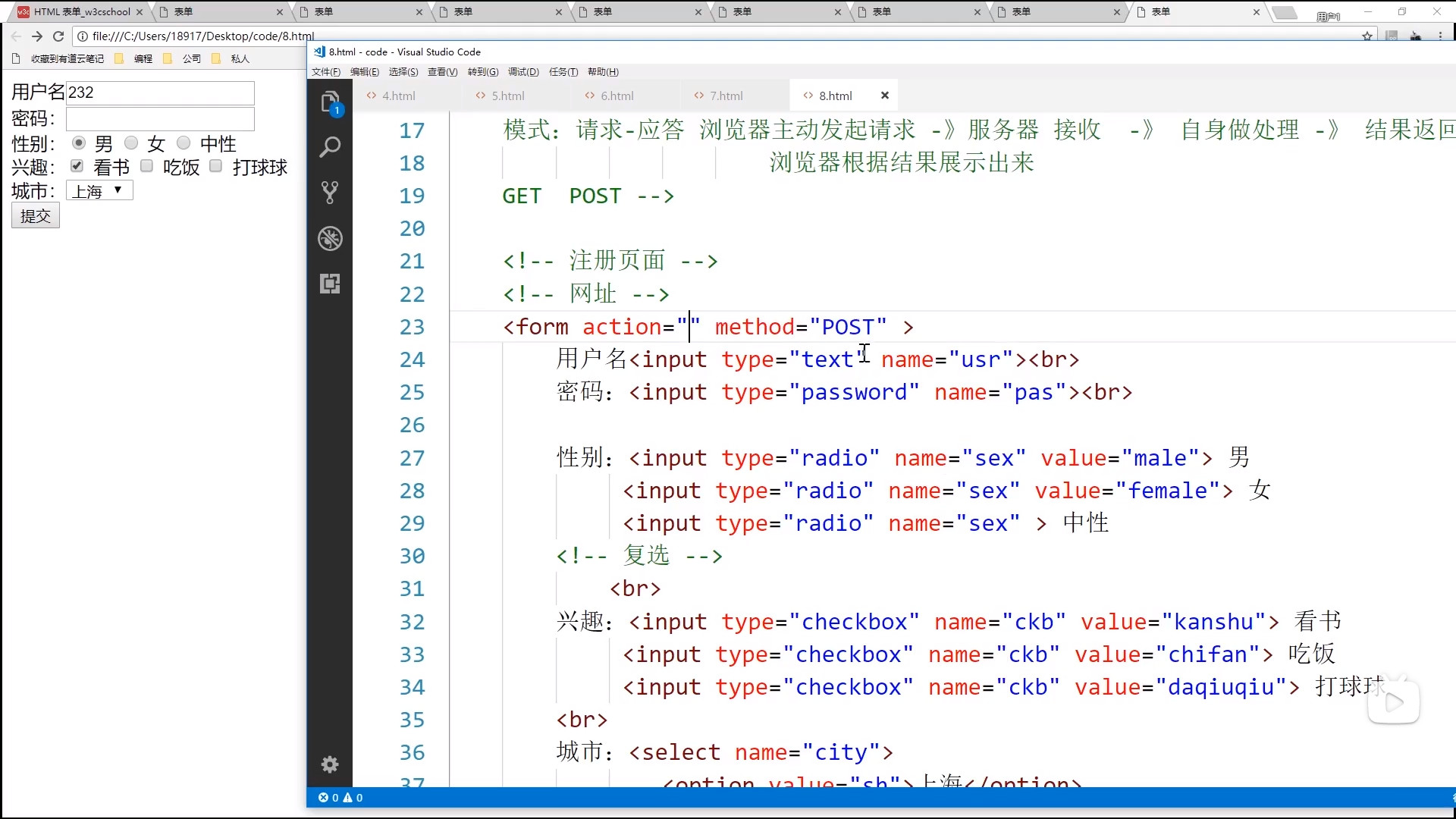Screen dimensions: 1456x819
Task: Click the 提交 submit button
Action: [35, 216]
